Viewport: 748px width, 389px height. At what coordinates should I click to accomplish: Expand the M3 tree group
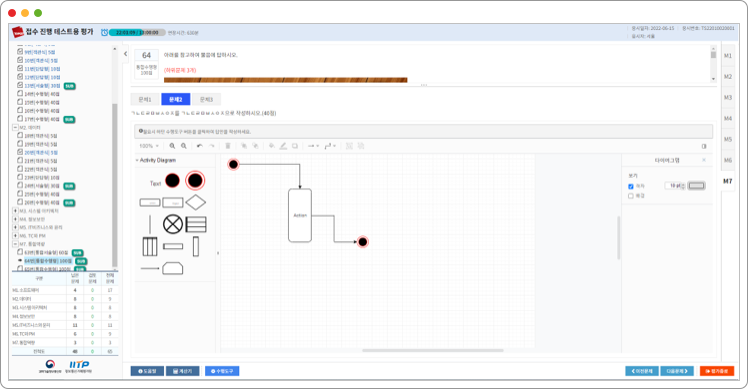(15, 210)
